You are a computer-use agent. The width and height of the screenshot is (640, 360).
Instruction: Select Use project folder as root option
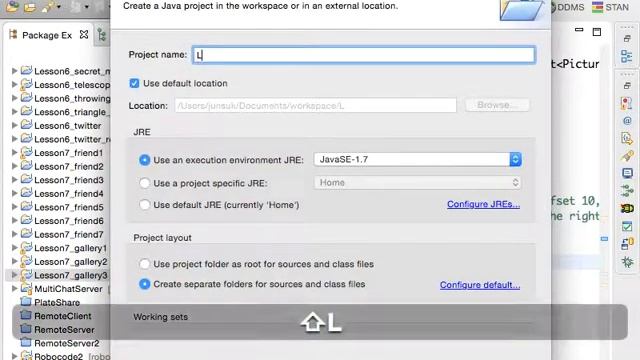coord(144,264)
